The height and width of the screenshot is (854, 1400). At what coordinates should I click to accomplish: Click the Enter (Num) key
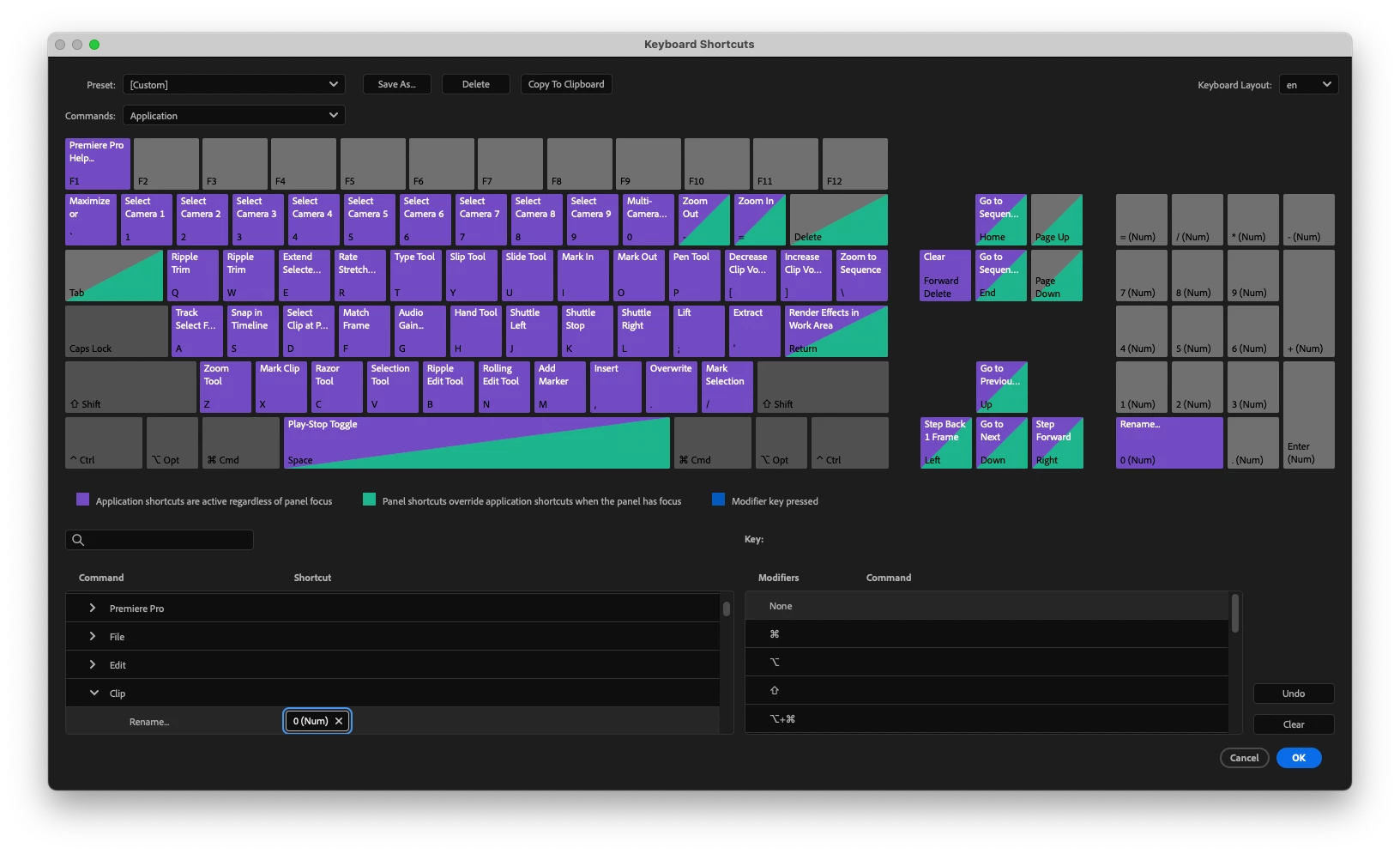[1309, 415]
